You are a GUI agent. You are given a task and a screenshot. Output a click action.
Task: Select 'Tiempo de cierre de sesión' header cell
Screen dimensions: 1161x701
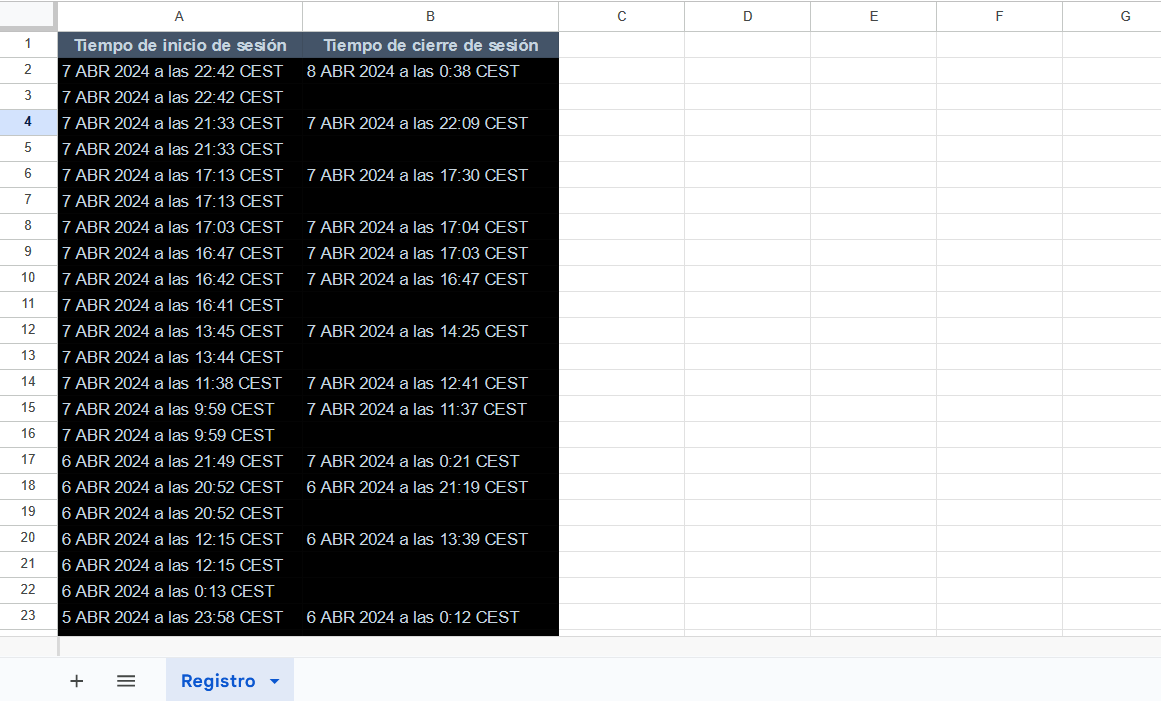coord(430,45)
